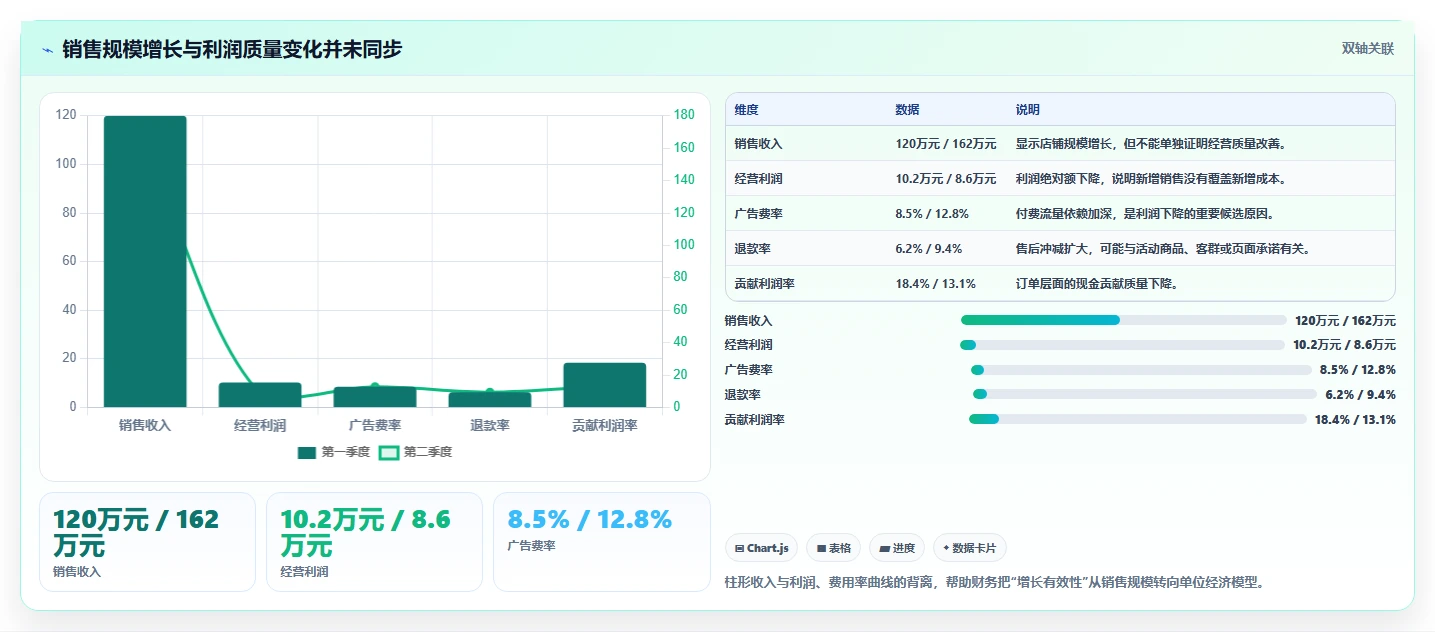Screen dimensions: 1435x632
Task: Toggle 第一季度 legend swatch
Action: [307, 452]
